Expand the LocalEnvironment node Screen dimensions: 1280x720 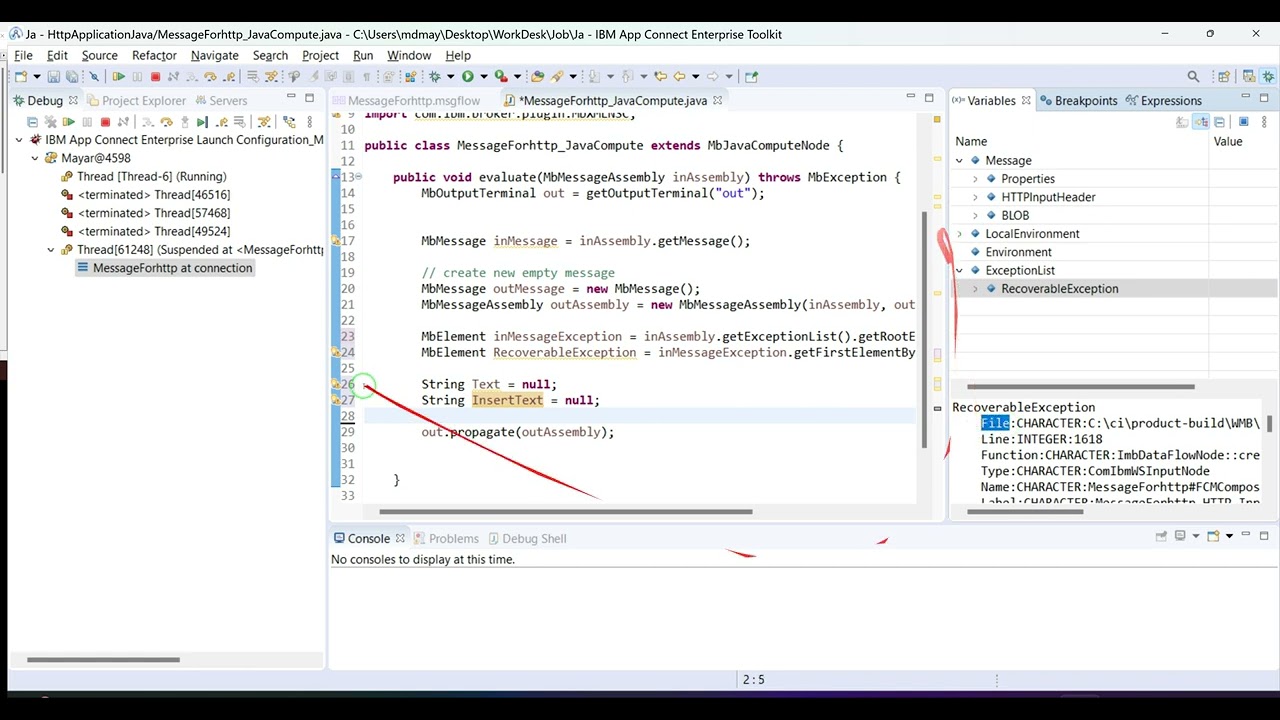tap(960, 234)
